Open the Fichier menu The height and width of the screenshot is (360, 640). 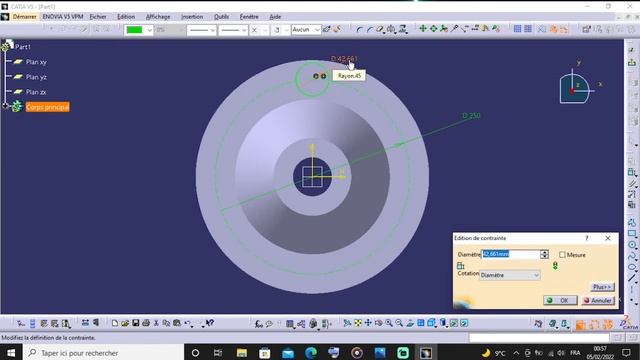(x=98, y=17)
